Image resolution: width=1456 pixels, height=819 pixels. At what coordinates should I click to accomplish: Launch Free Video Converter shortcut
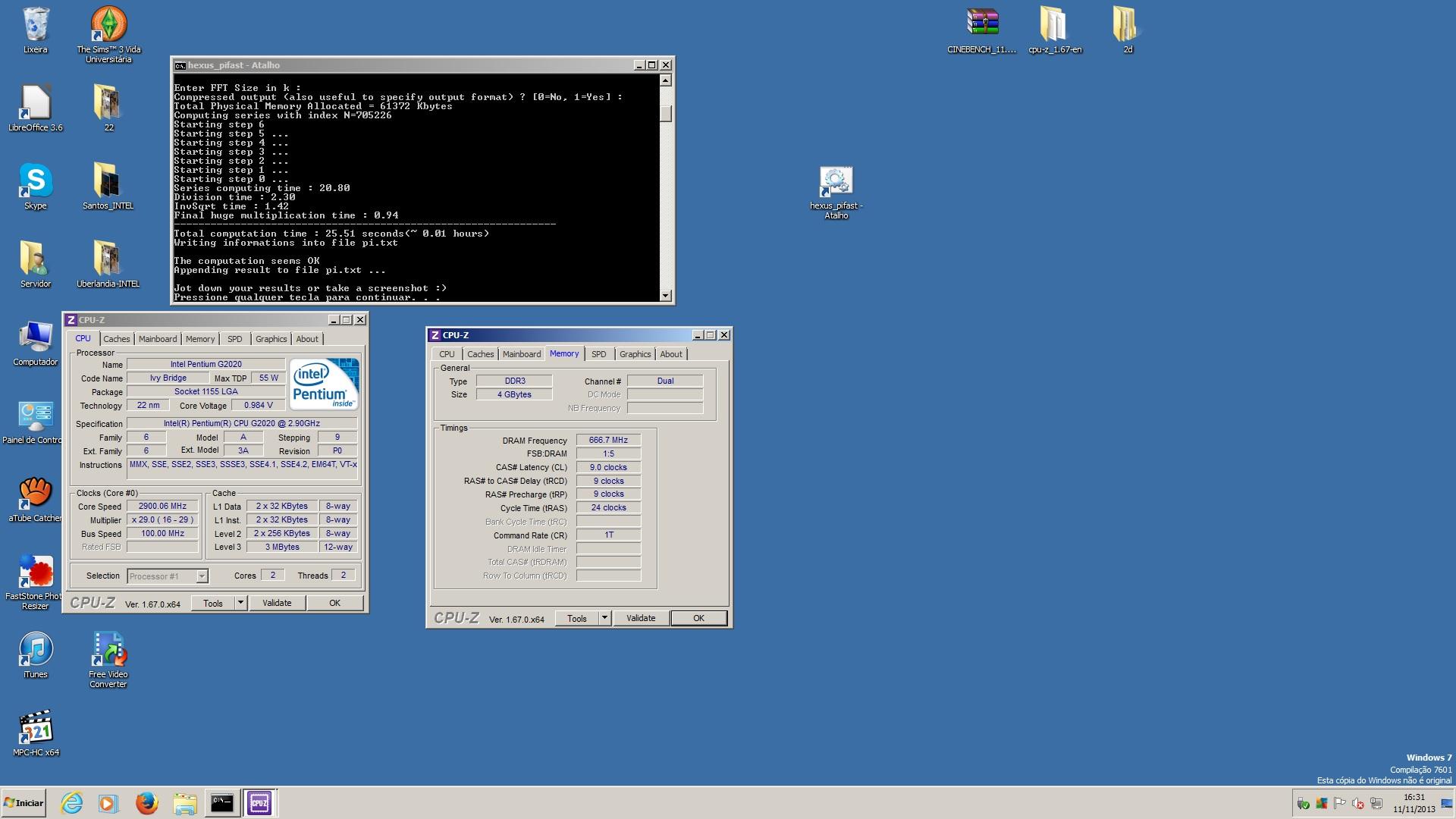tap(108, 660)
